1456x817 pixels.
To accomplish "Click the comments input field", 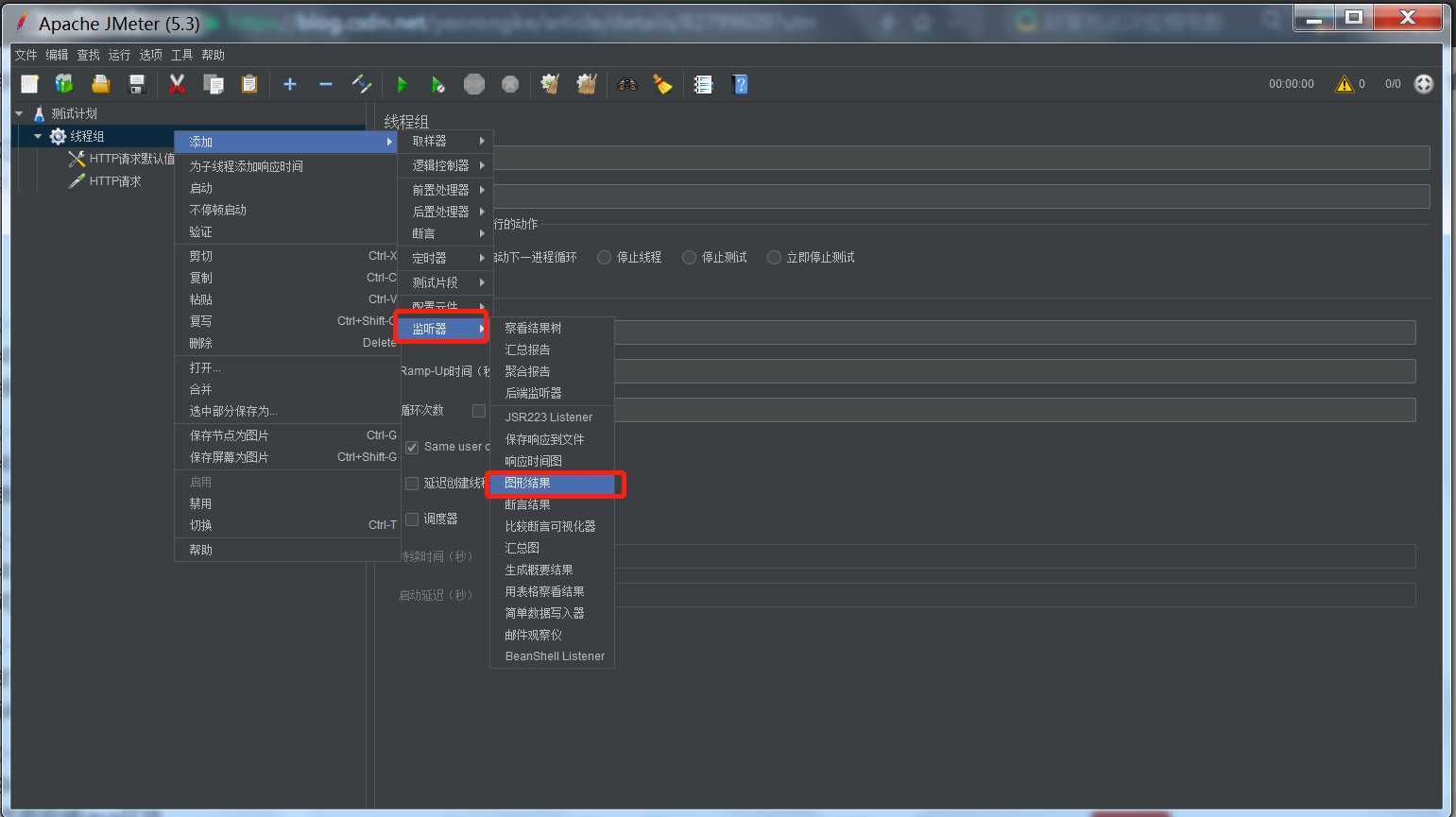I will click(960, 196).
